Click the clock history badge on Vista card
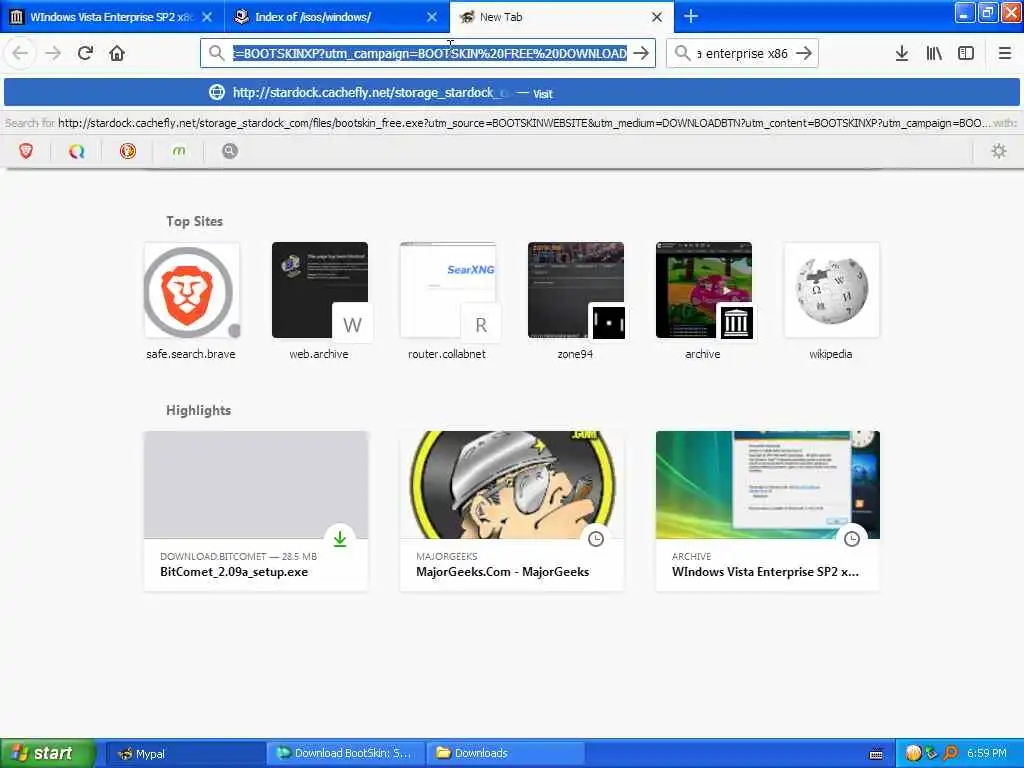This screenshot has height=768, width=1024. tap(852, 539)
